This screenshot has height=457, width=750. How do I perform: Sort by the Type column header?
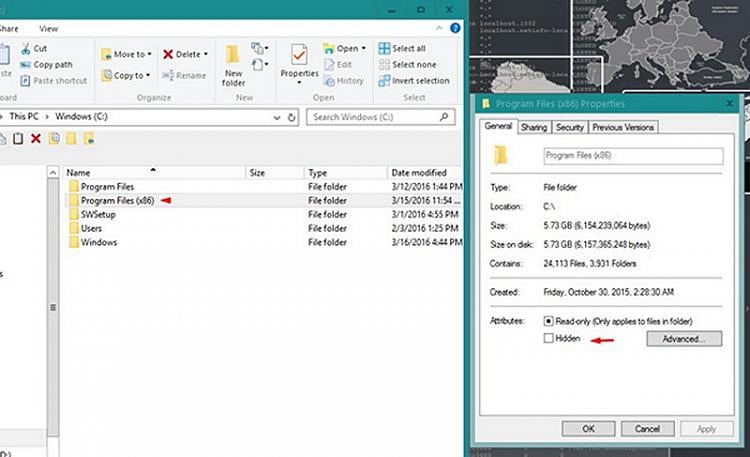pos(345,173)
